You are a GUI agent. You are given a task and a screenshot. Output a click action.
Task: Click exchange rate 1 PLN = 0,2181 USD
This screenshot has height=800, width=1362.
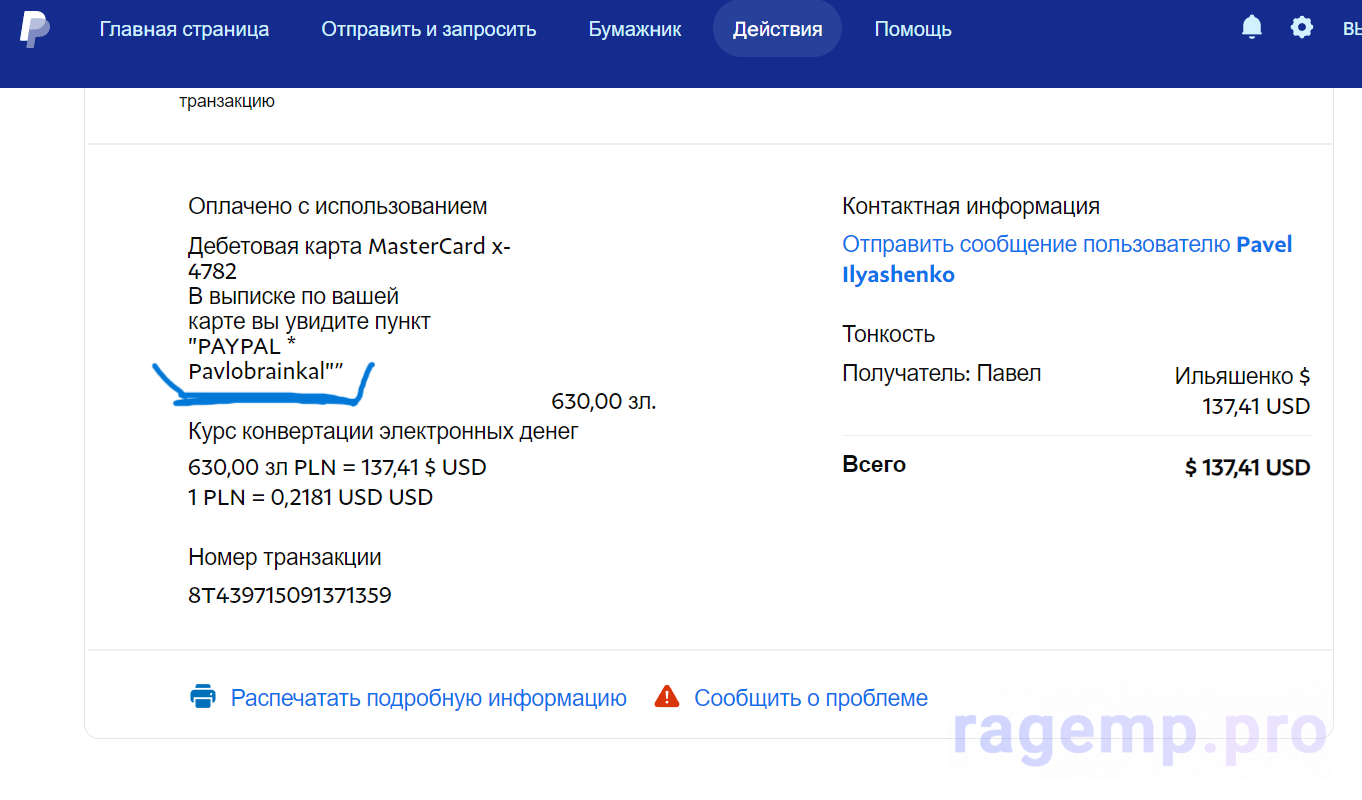(310, 497)
